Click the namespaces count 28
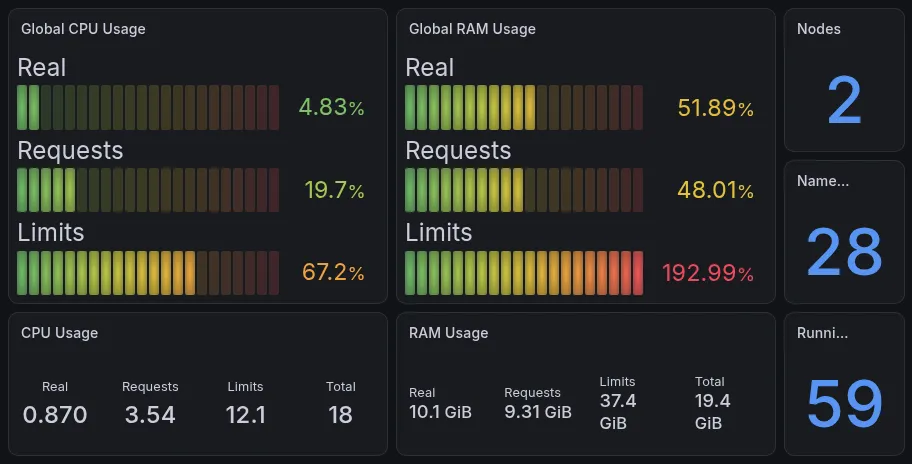This screenshot has height=464, width=912. click(x=845, y=252)
